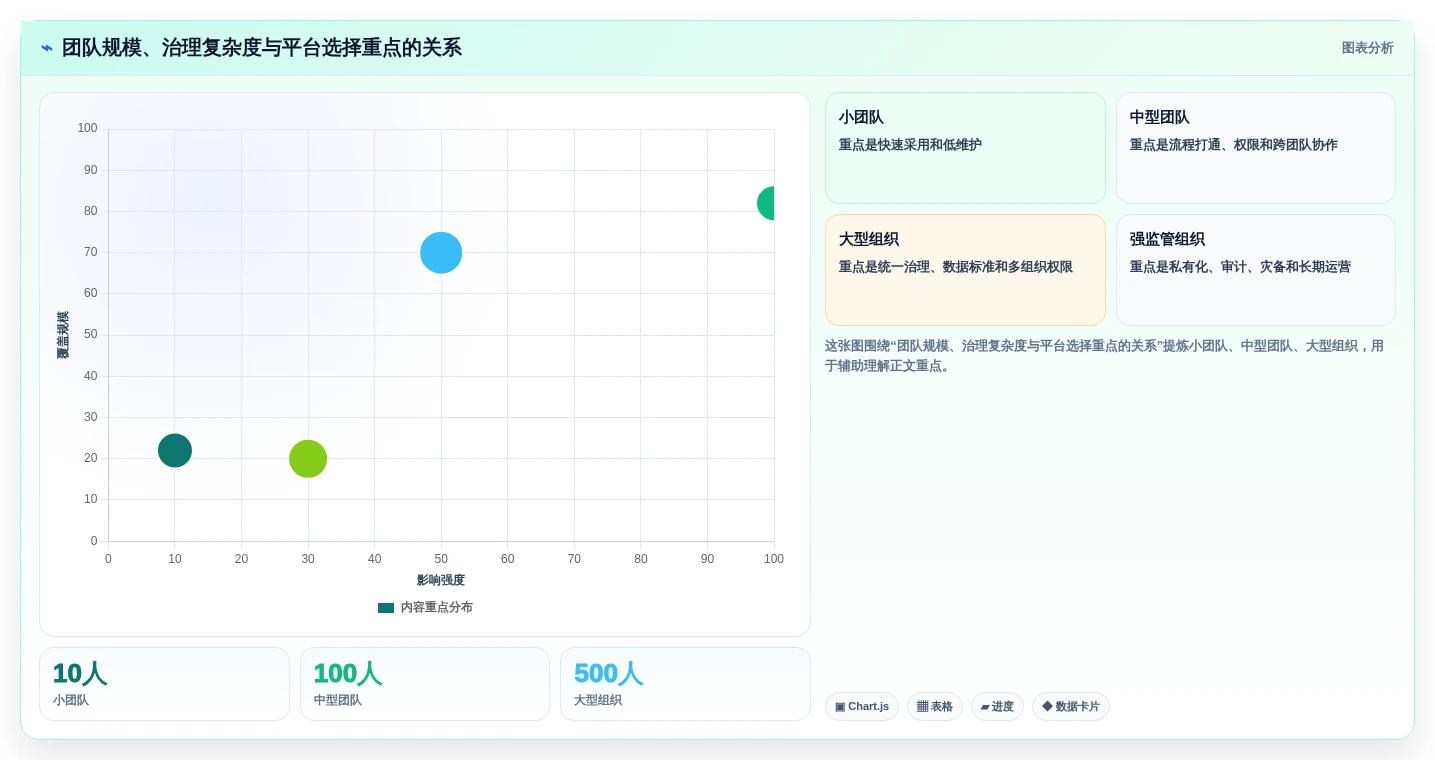Open the 中型团队 focus card
1435x760 pixels.
pyautogui.click(x=1256, y=148)
